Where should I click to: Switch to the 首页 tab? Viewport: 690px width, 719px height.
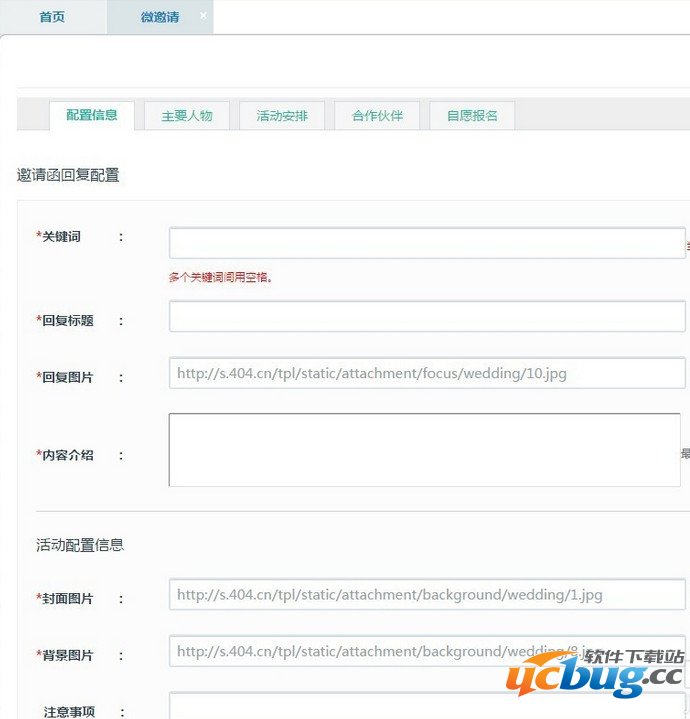[52, 18]
